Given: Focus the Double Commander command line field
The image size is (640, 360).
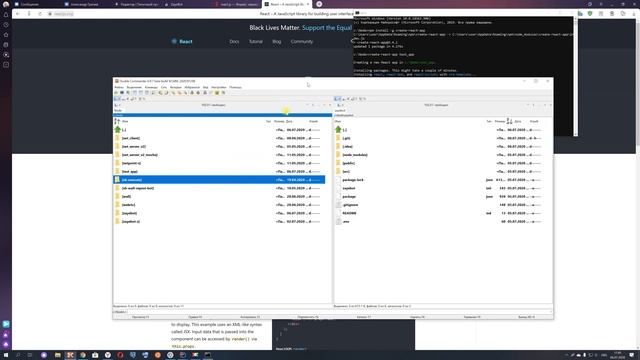Looking at the screenshot, I should (339, 312).
